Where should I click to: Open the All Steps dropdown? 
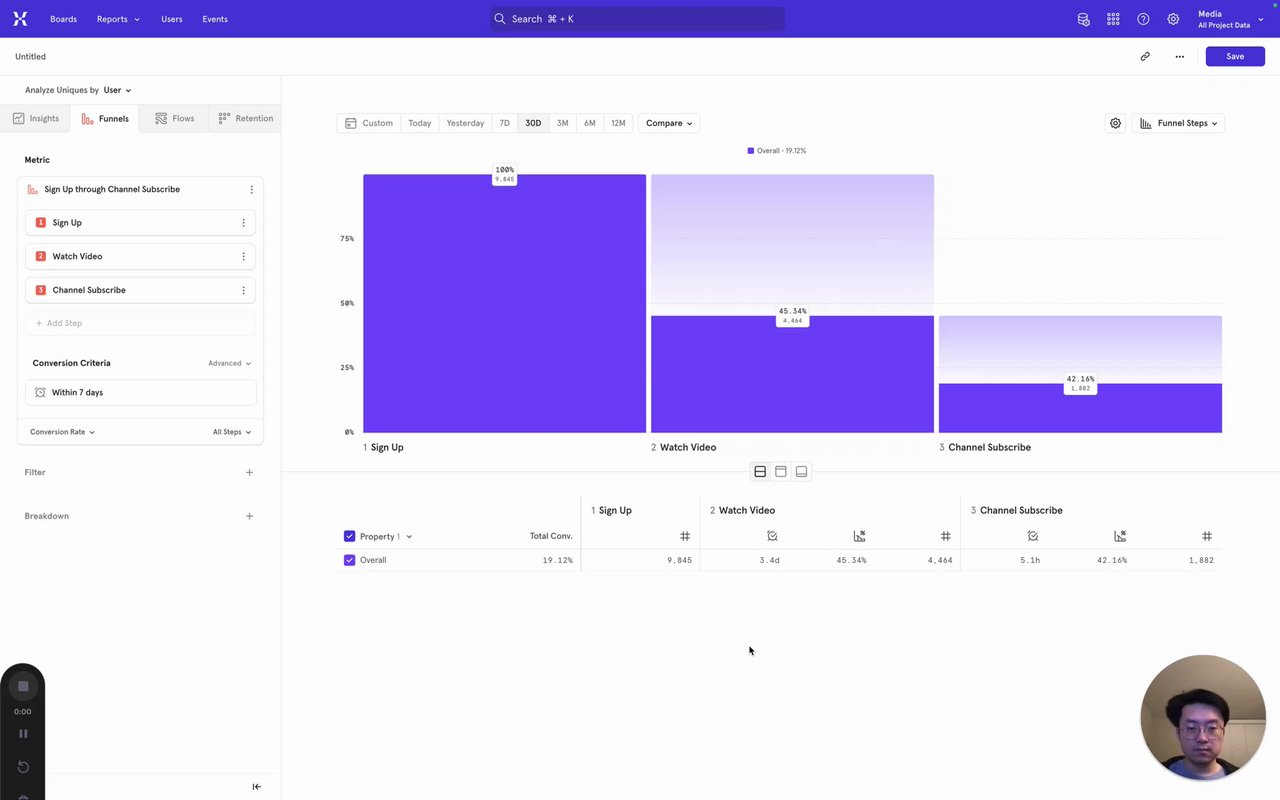tap(232, 432)
